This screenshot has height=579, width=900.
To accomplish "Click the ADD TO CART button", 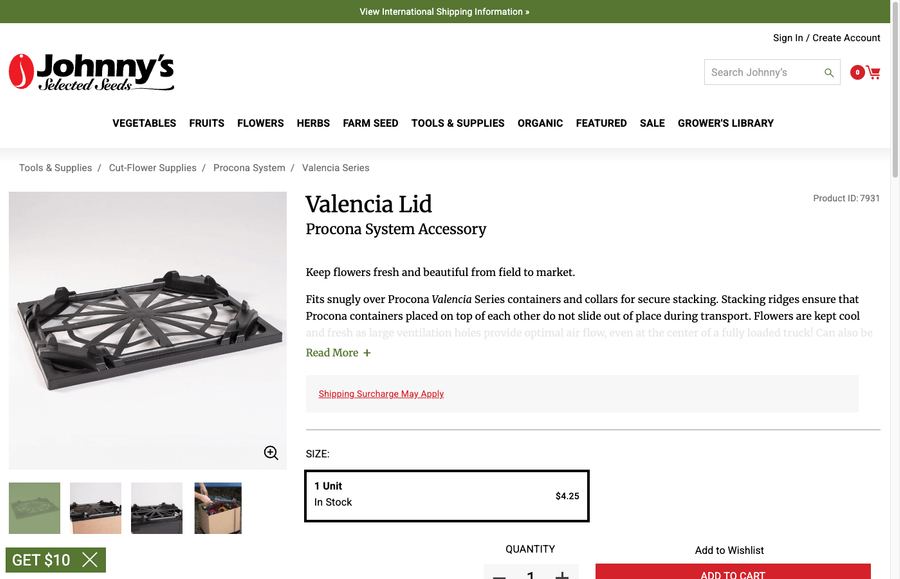I will (733, 574).
